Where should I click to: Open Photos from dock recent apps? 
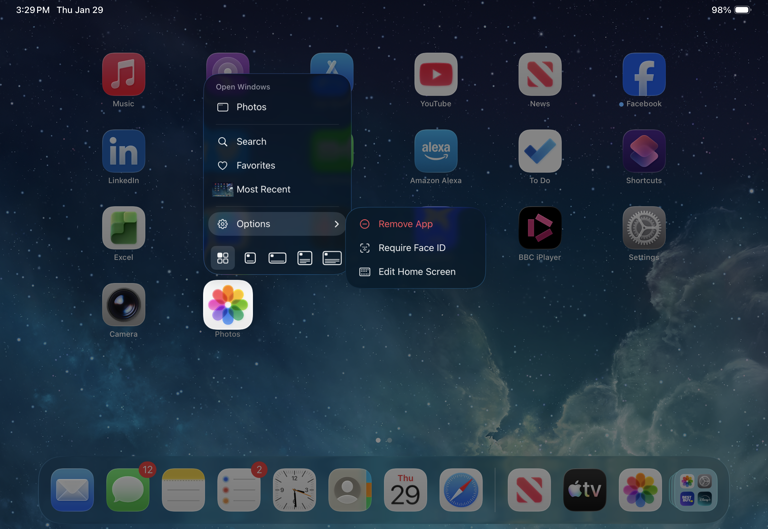pos(640,490)
